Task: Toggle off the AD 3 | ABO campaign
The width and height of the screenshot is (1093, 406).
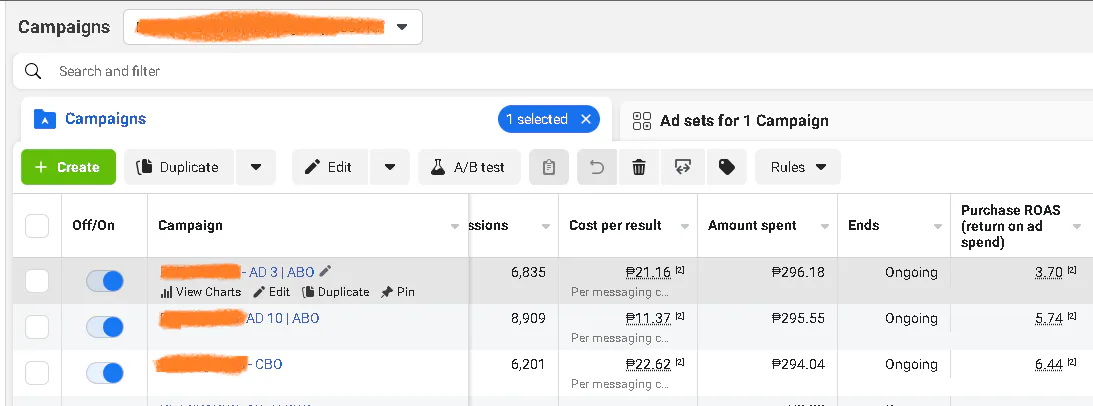Action: click(105, 281)
